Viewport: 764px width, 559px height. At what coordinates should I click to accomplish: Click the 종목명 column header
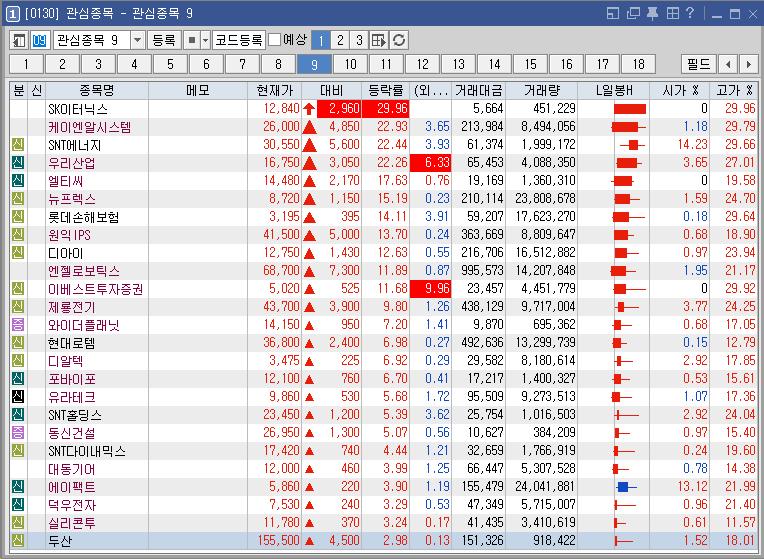click(97, 90)
